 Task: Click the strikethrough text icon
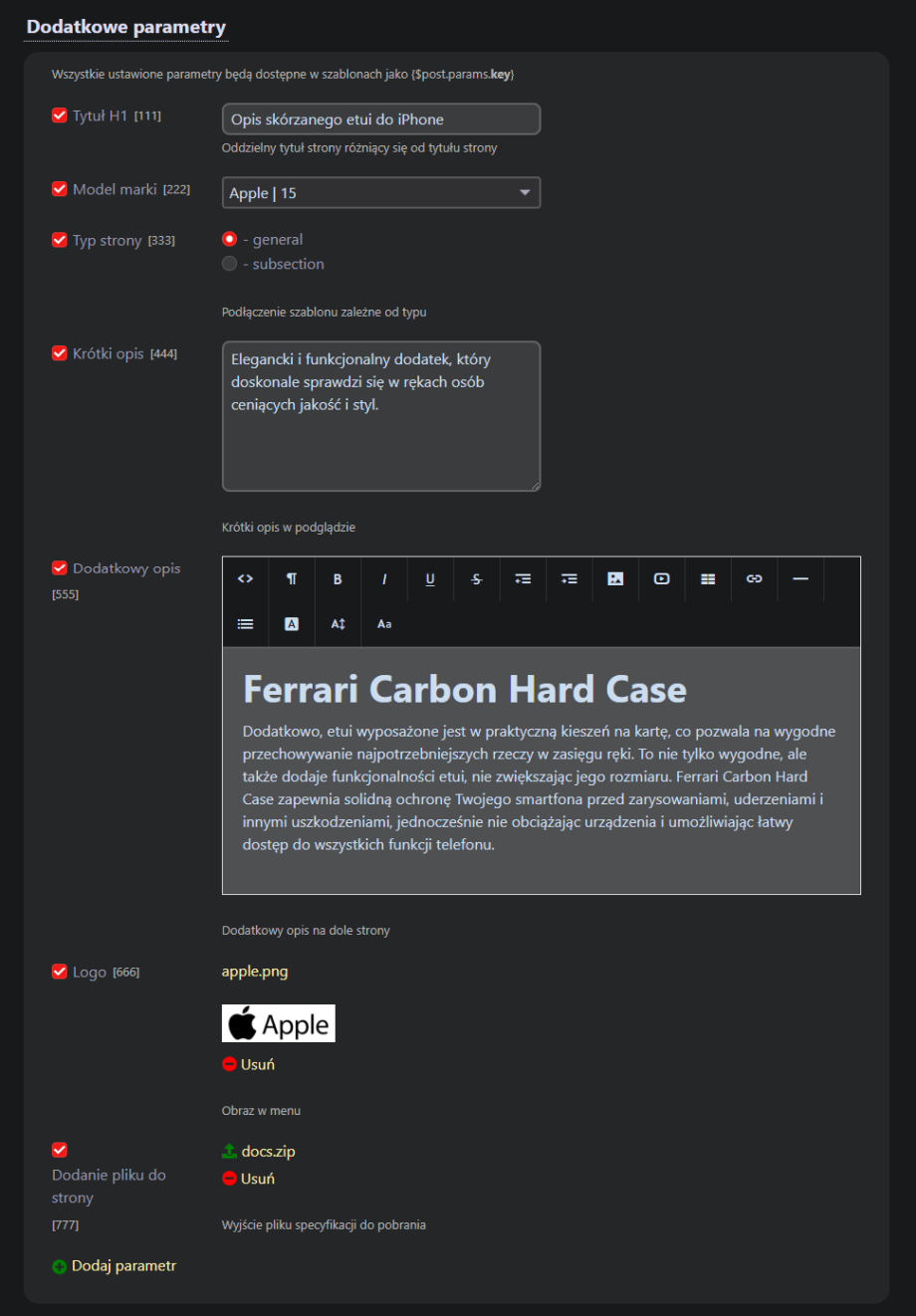(477, 579)
